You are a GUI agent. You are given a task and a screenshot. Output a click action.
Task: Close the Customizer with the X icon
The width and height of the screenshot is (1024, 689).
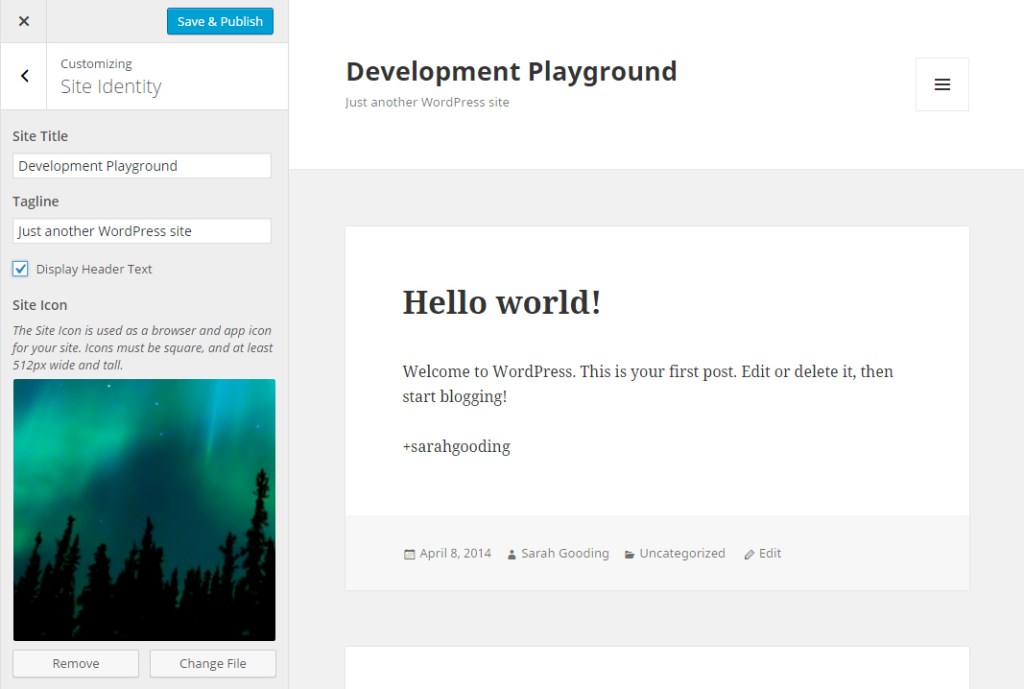click(x=24, y=21)
